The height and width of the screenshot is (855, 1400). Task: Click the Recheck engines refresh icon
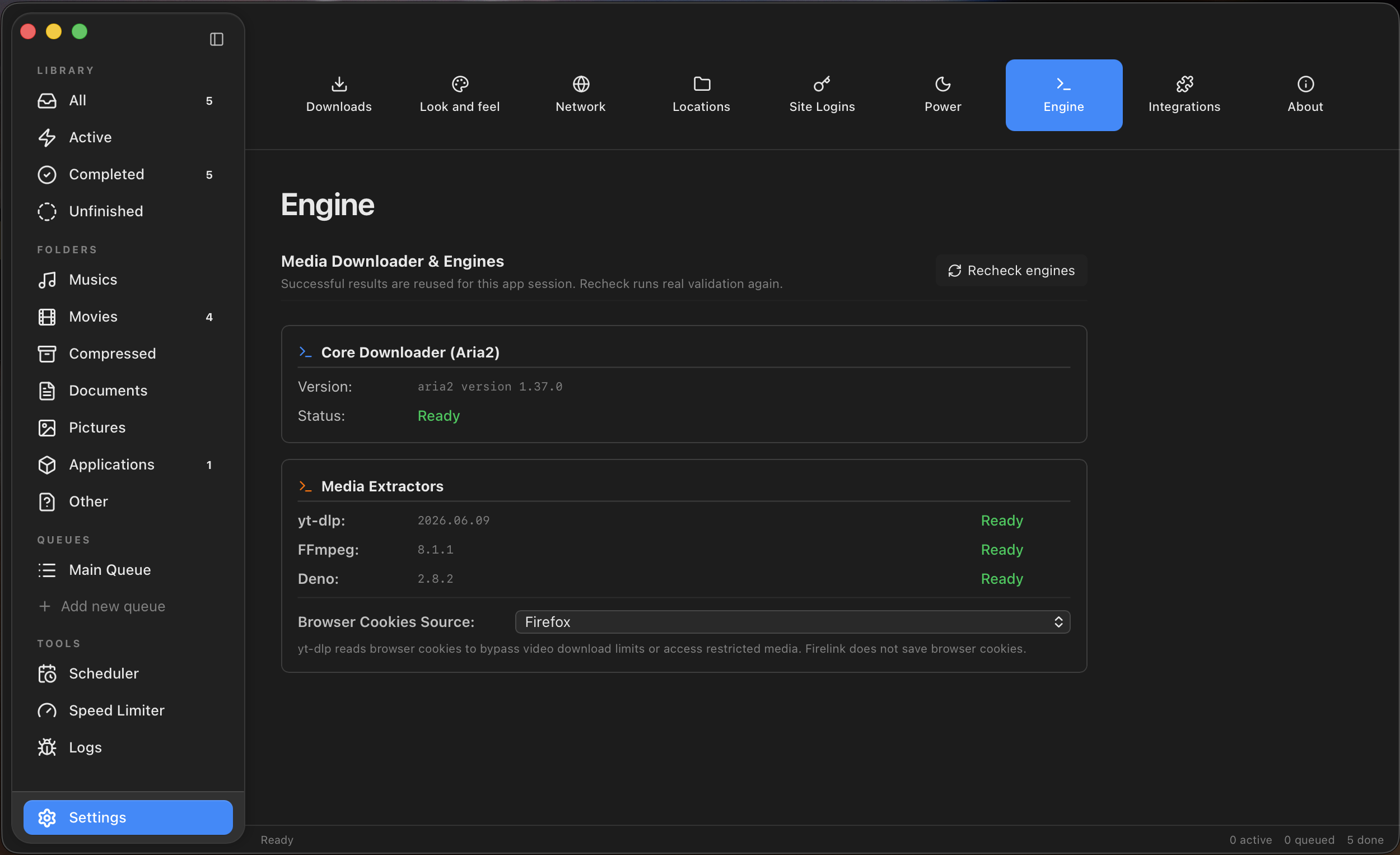coord(955,271)
